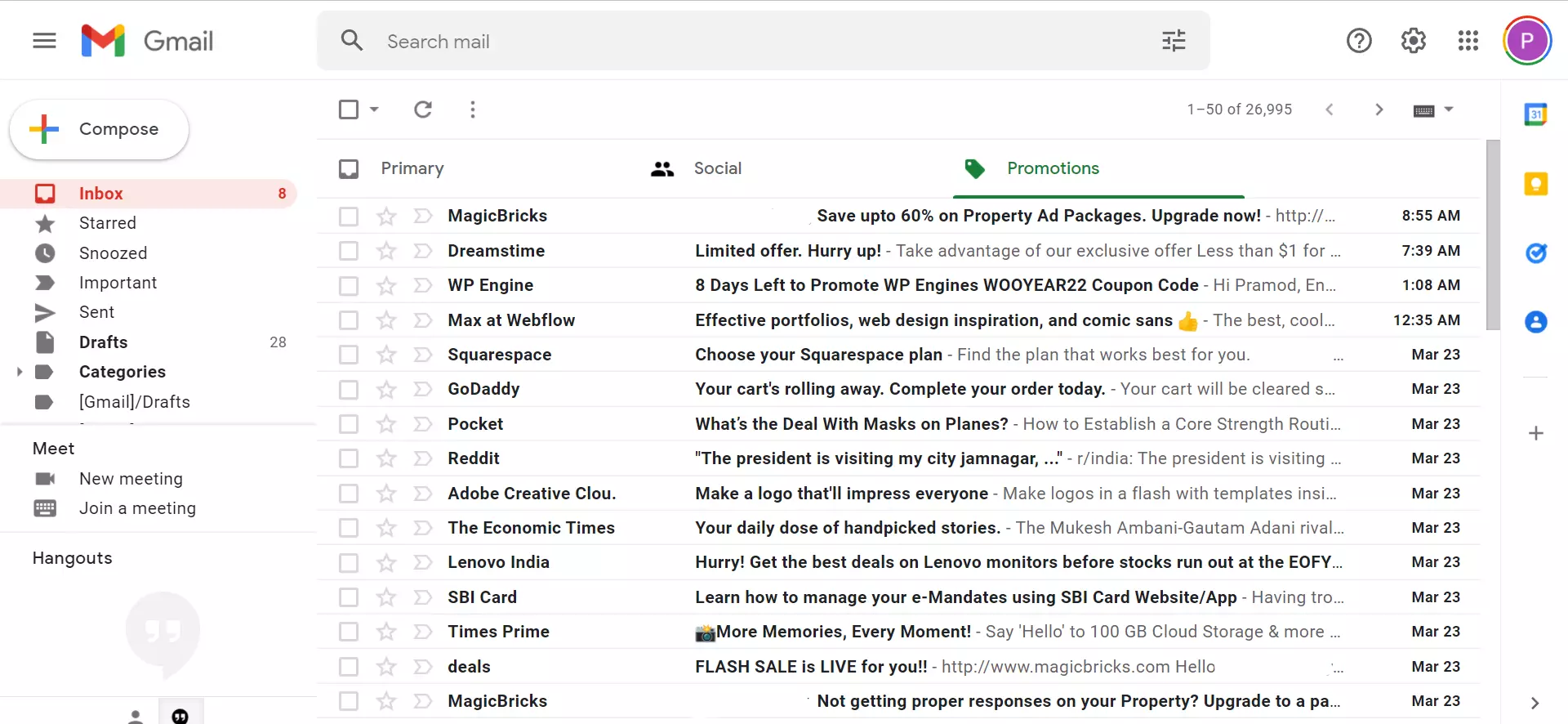
Task: Click the Compose button
Action: tap(99, 129)
